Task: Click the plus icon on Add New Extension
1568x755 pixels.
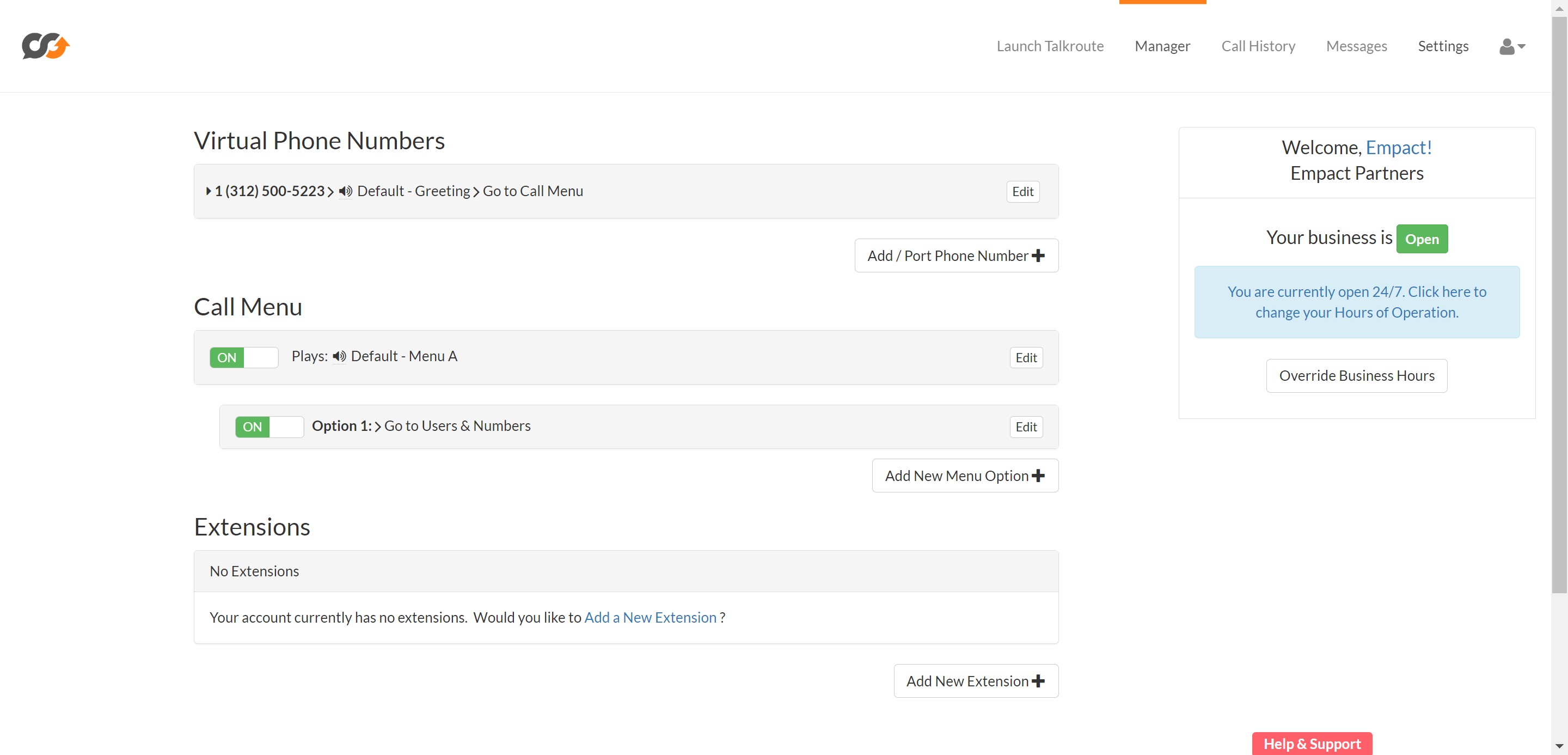Action: point(1038,681)
